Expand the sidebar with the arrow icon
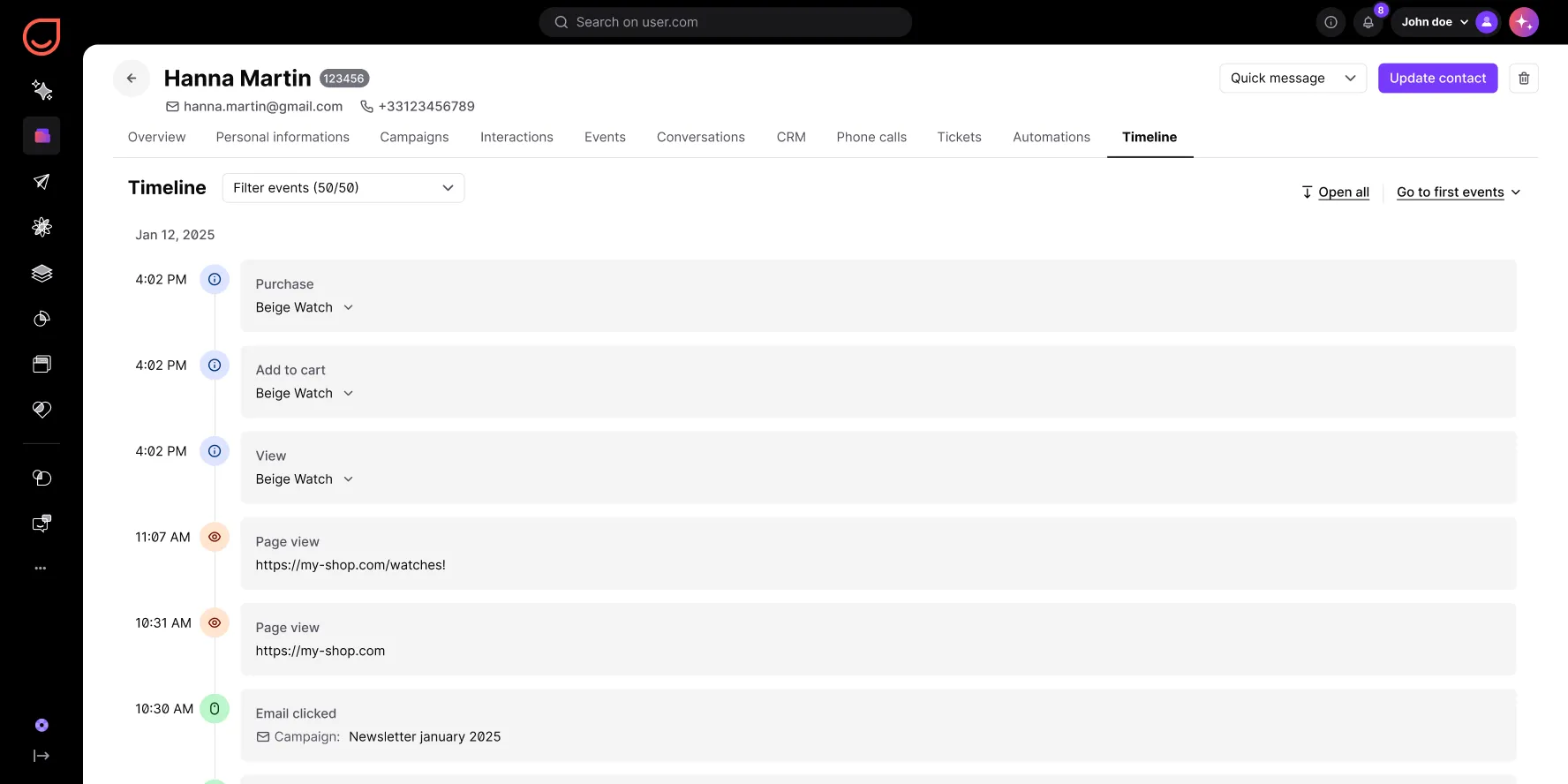Screen dimensions: 1568x784 click(x=41, y=756)
